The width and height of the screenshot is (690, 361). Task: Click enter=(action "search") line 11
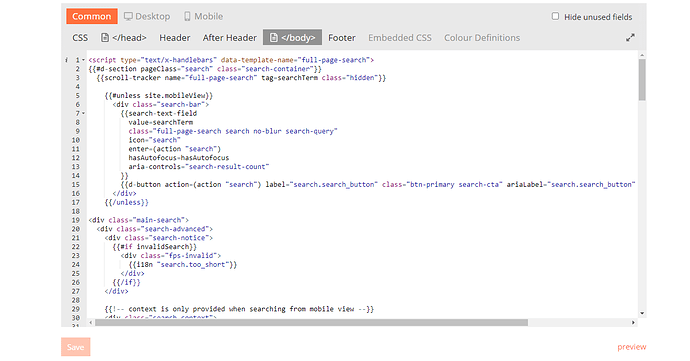175,149
